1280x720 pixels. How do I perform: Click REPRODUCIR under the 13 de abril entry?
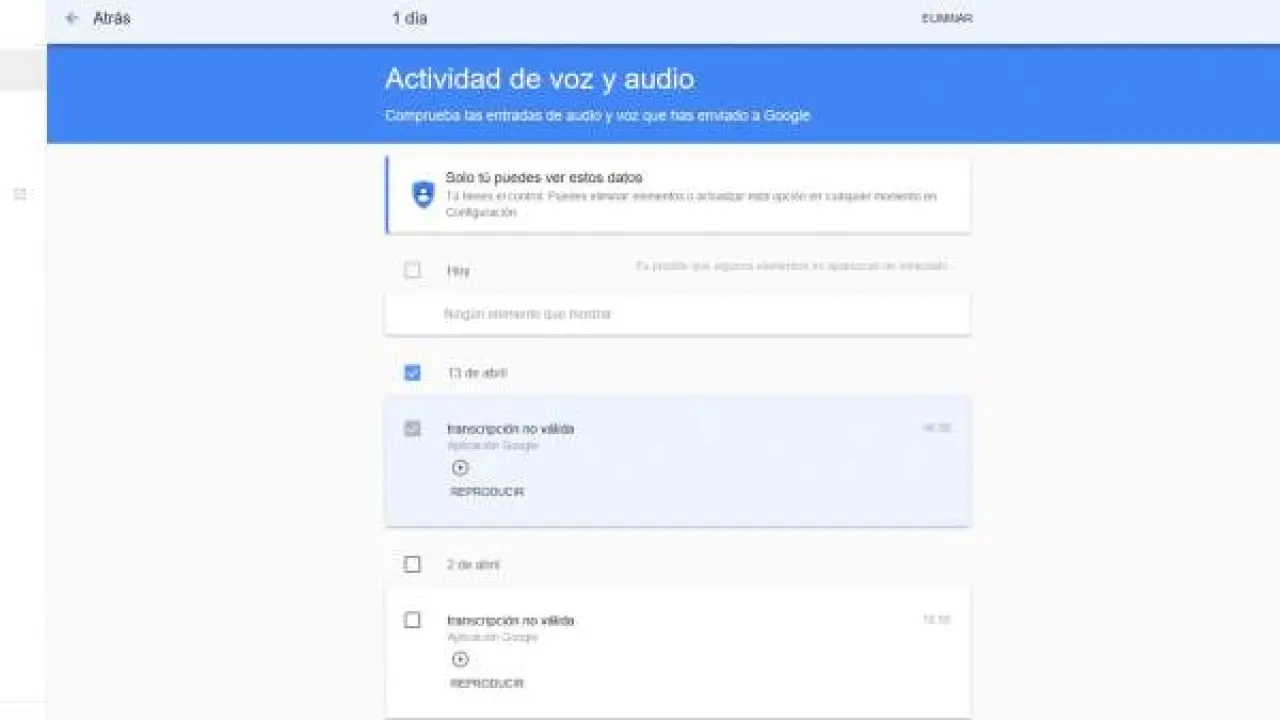click(487, 492)
